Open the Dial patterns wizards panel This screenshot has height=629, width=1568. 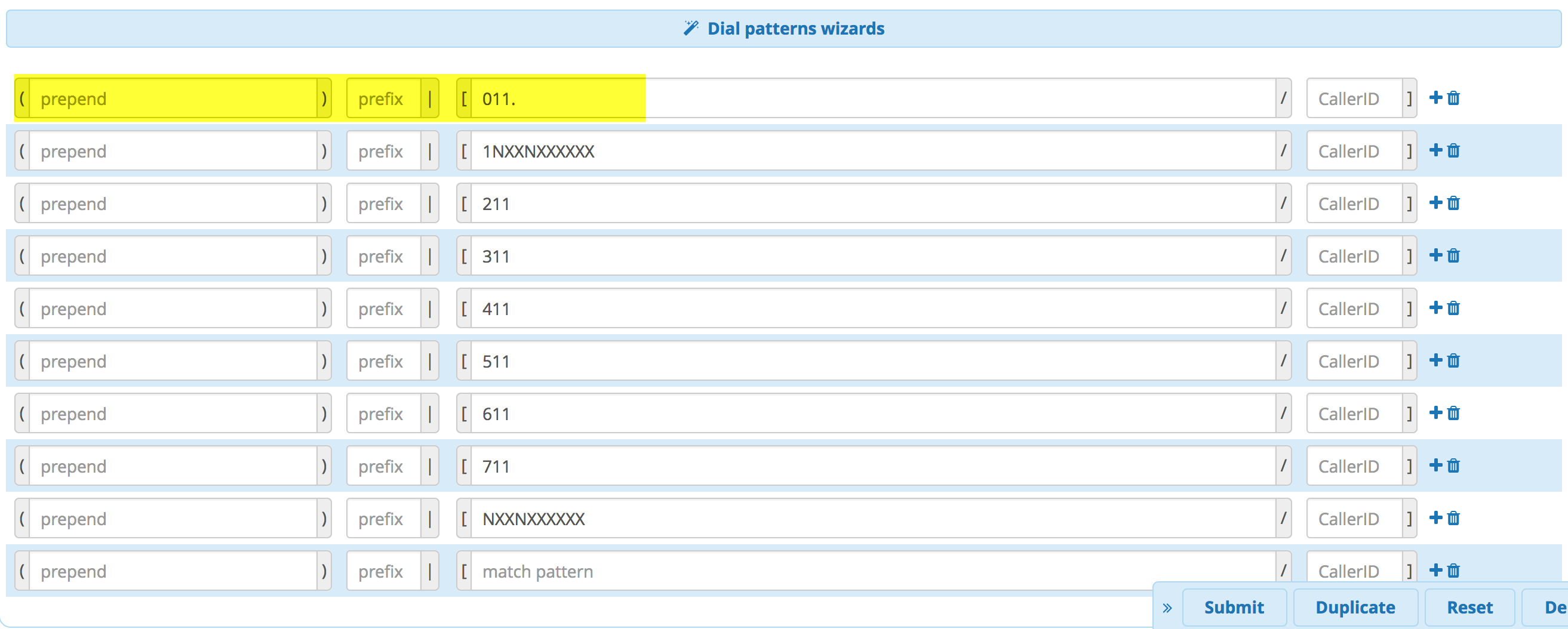pyautogui.click(x=783, y=29)
